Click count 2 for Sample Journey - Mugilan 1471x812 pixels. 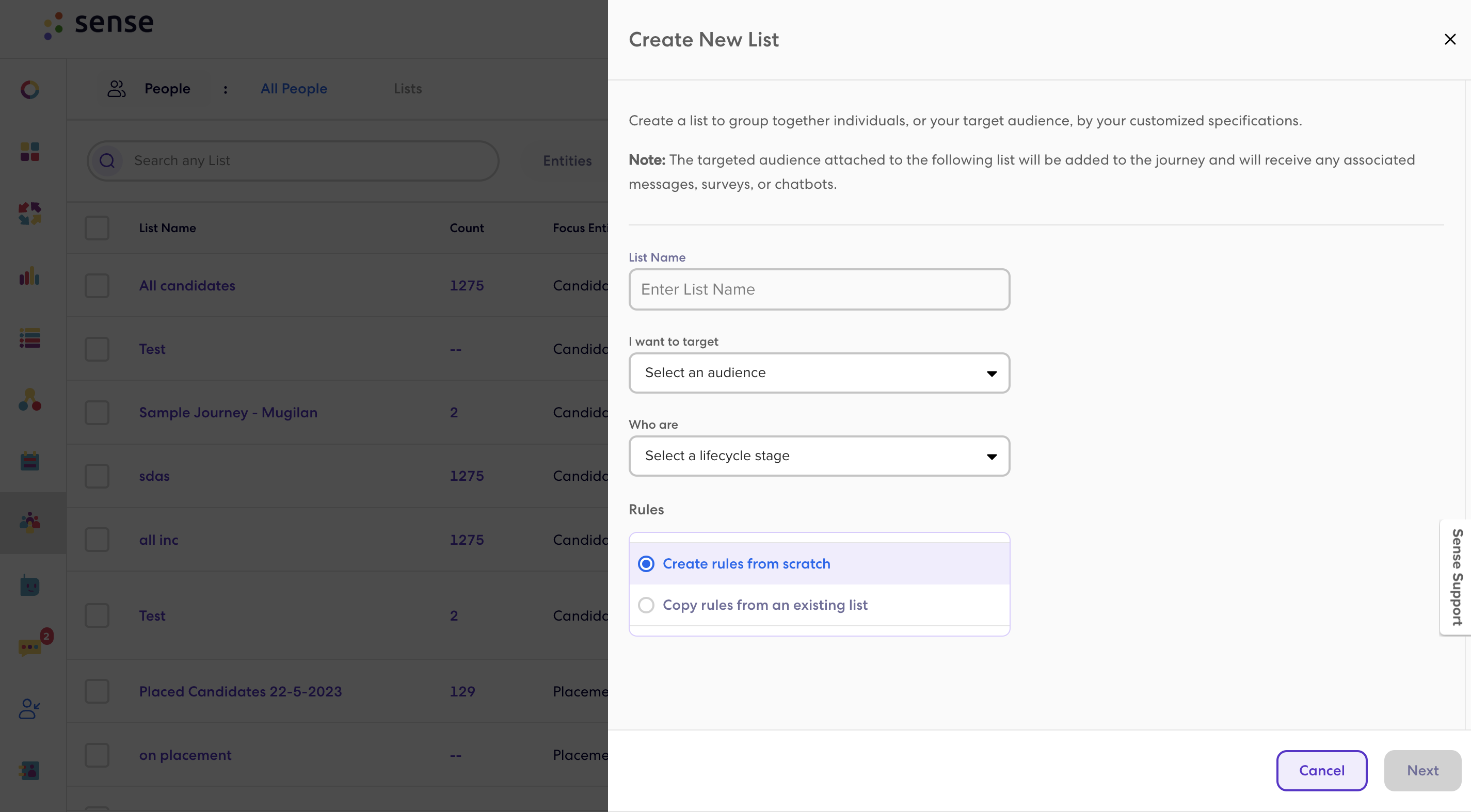click(453, 413)
